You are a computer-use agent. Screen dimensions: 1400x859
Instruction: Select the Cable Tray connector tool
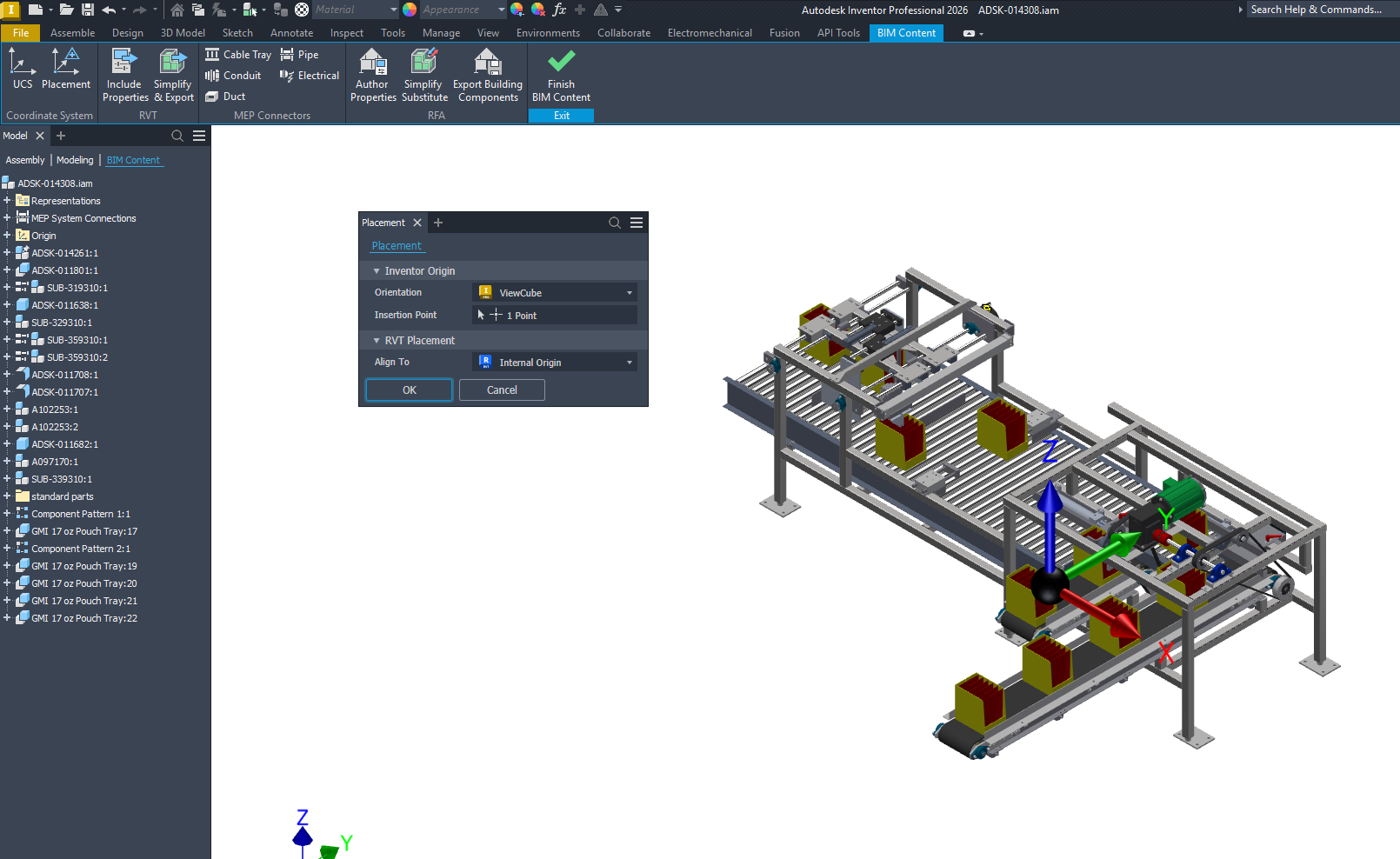(238, 54)
